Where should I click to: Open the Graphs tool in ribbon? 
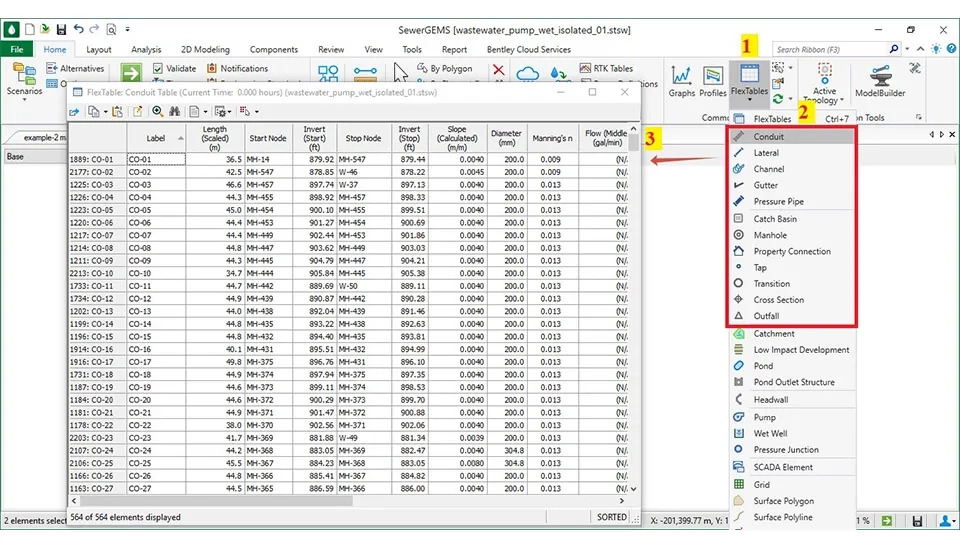(682, 80)
